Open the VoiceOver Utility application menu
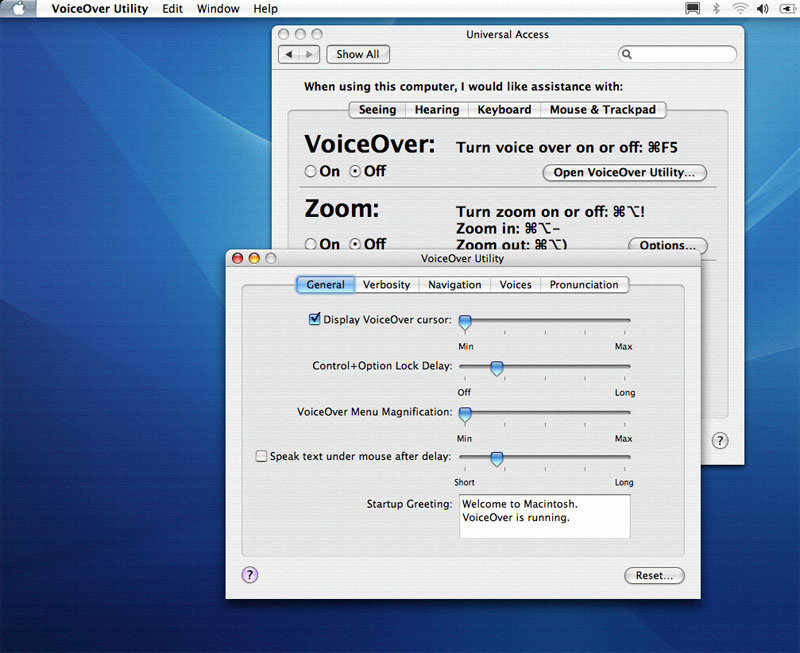Image resolution: width=800 pixels, height=653 pixels. [x=99, y=9]
